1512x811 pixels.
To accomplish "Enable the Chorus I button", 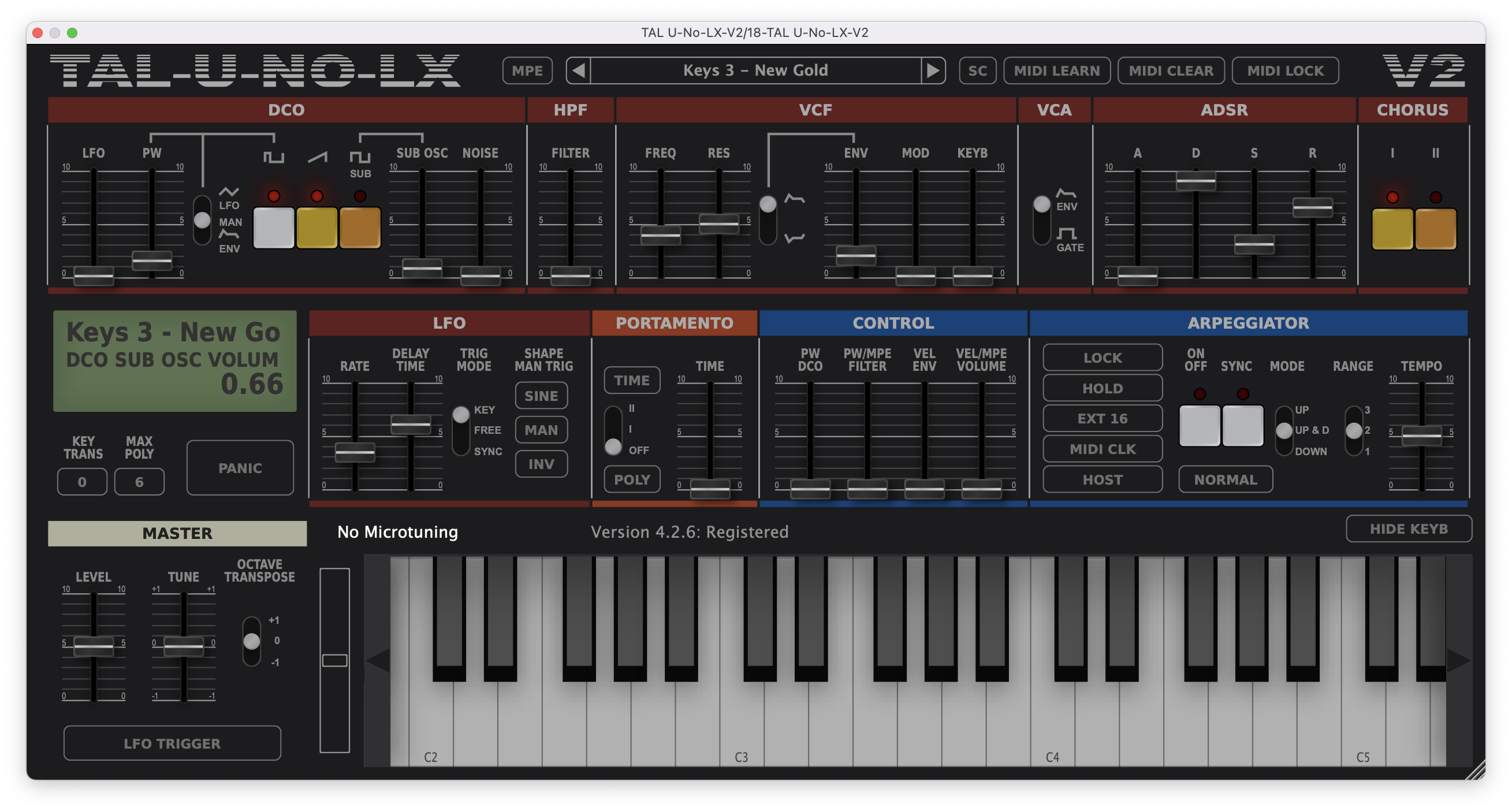I will pos(1392,229).
